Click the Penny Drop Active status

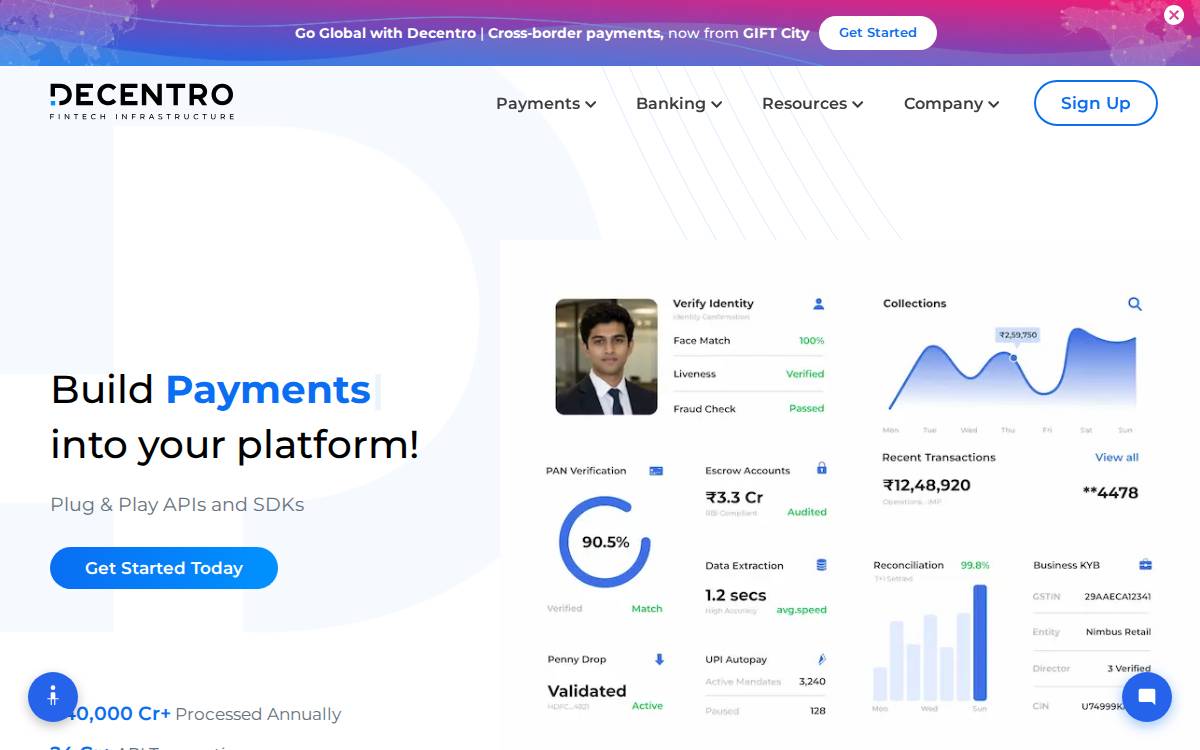pos(647,706)
